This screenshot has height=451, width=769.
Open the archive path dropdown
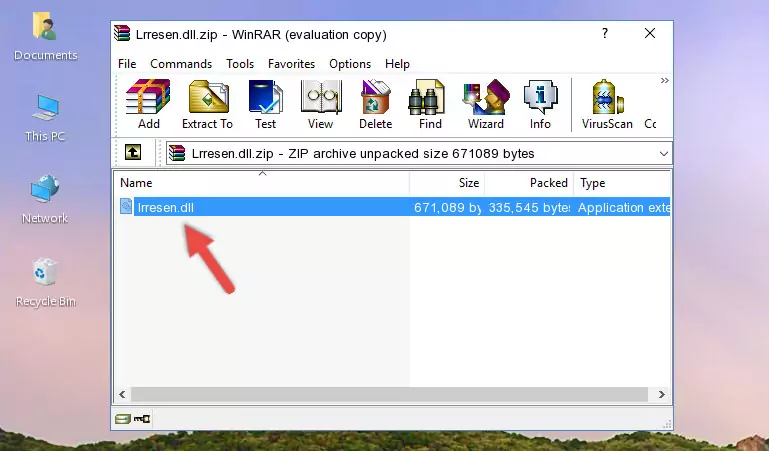click(x=664, y=154)
